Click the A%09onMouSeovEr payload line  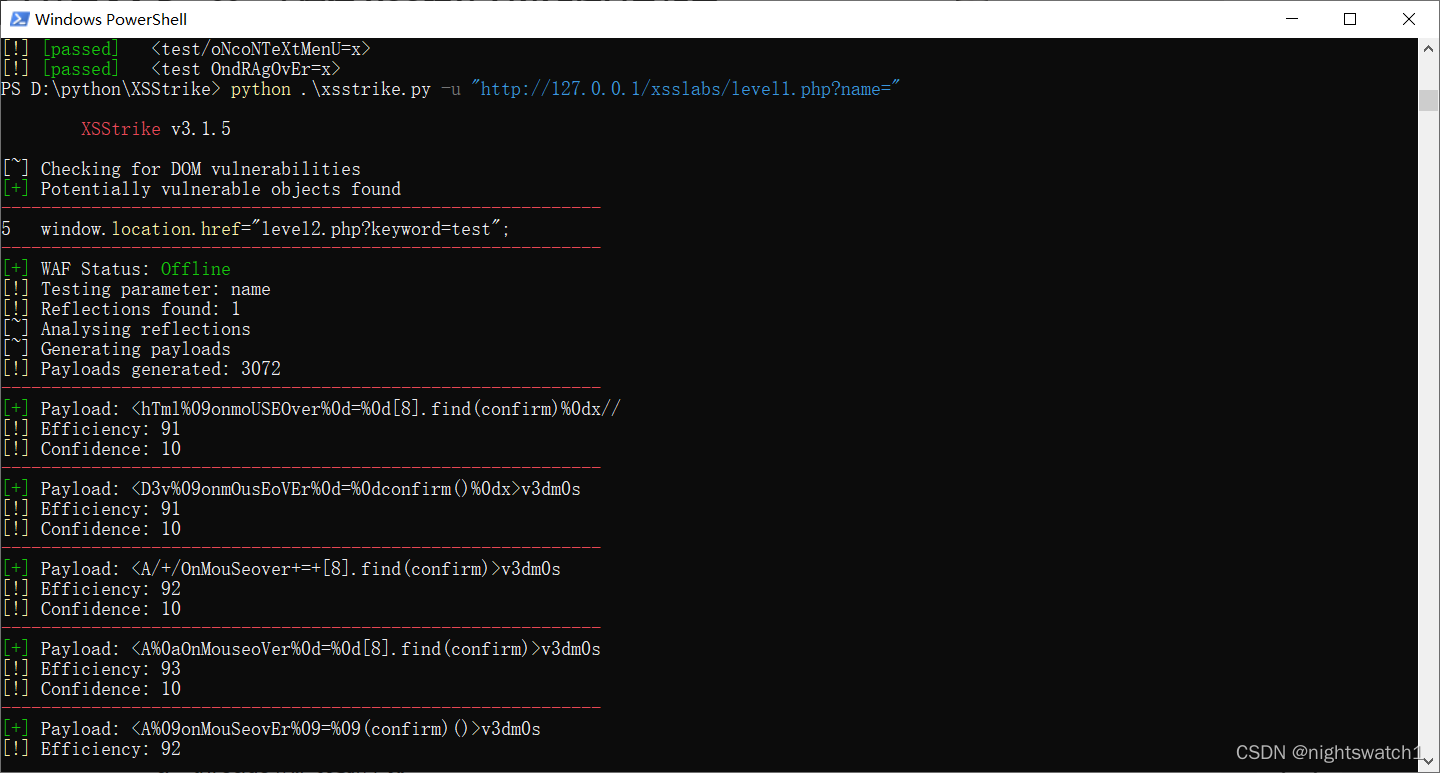click(x=271, y=729)
